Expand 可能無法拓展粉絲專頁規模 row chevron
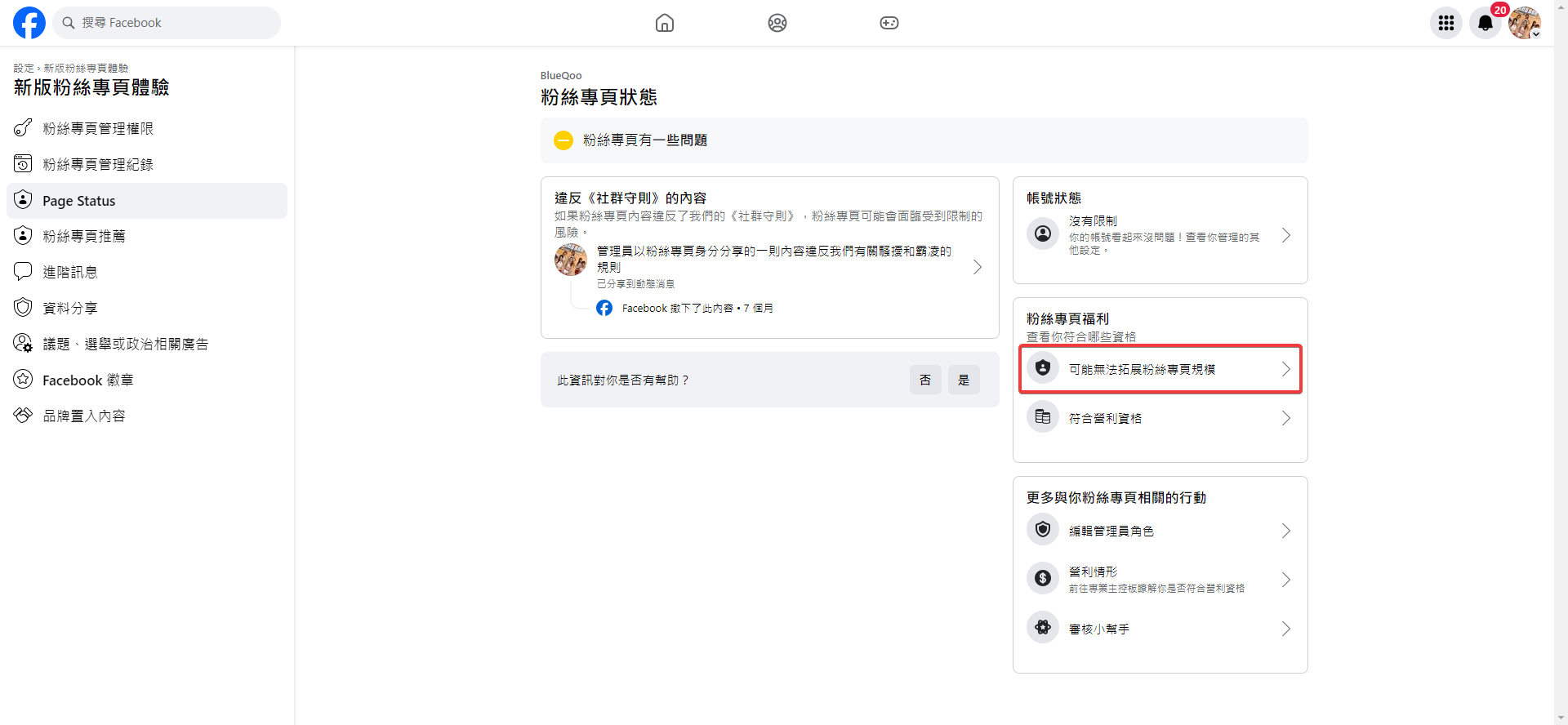 (1285, 369)
